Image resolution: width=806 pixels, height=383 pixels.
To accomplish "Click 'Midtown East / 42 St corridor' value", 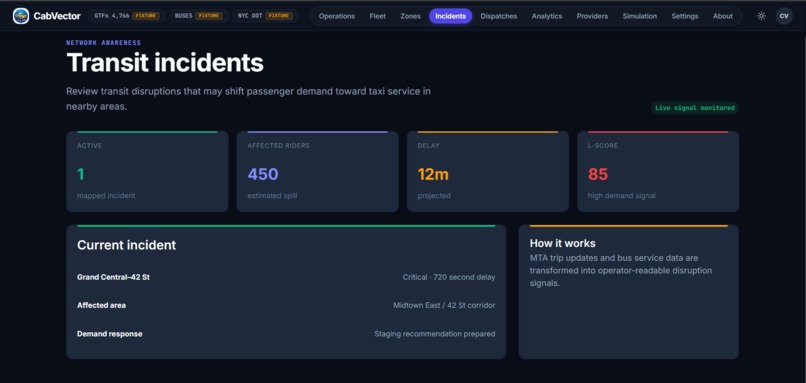I will (x=444, y=305).
